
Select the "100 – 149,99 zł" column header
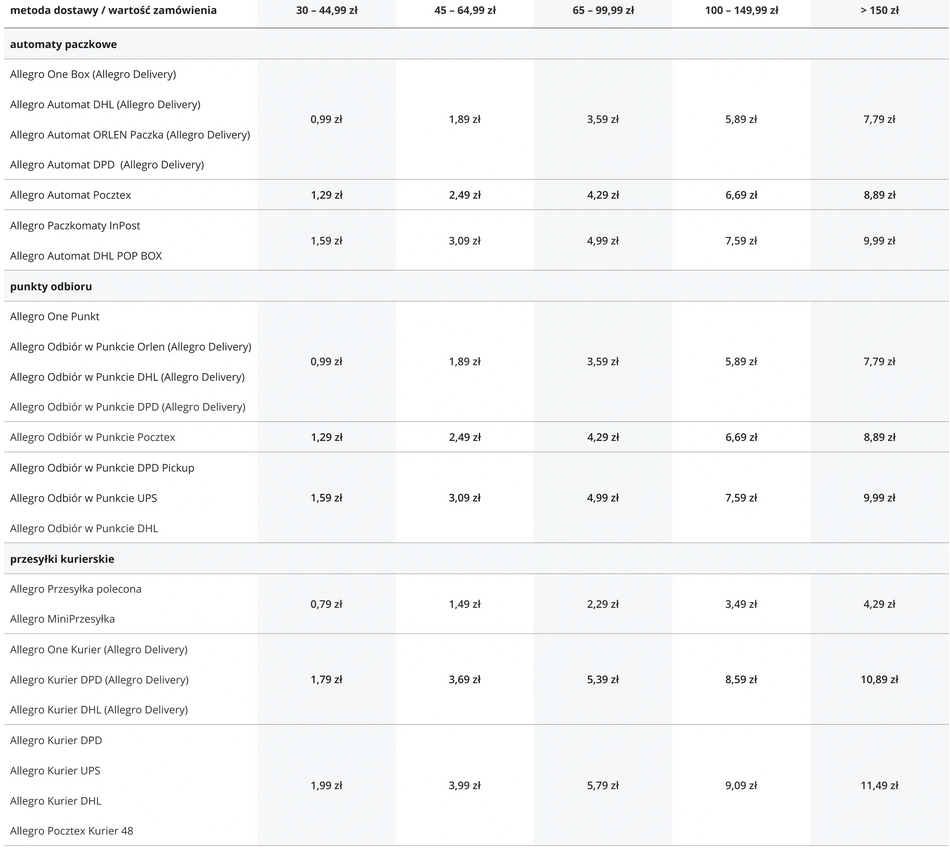click(741, 10)
